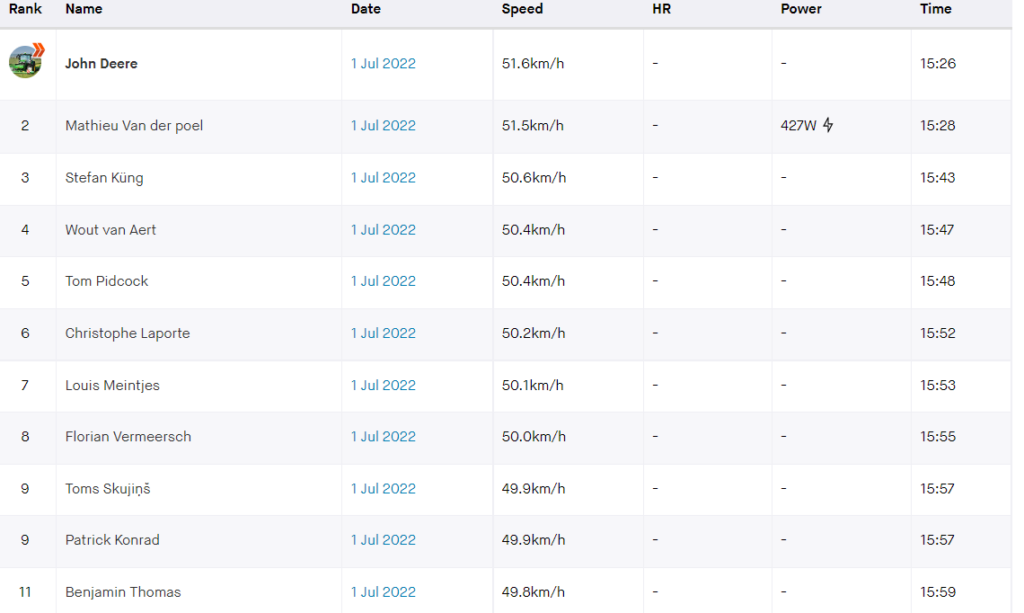Click the Time column header

point(936,9)
